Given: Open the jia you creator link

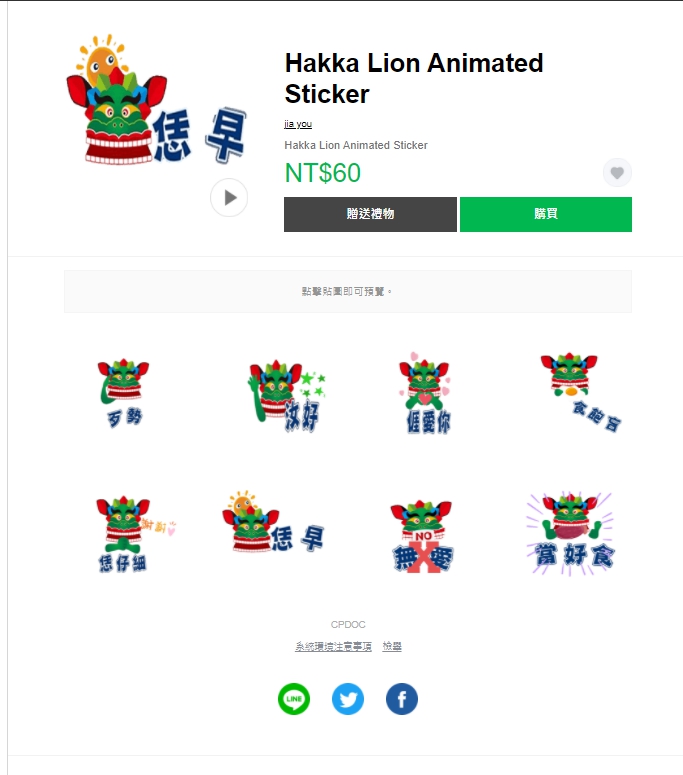Looking at the screenshot, I should coord(298,124).
